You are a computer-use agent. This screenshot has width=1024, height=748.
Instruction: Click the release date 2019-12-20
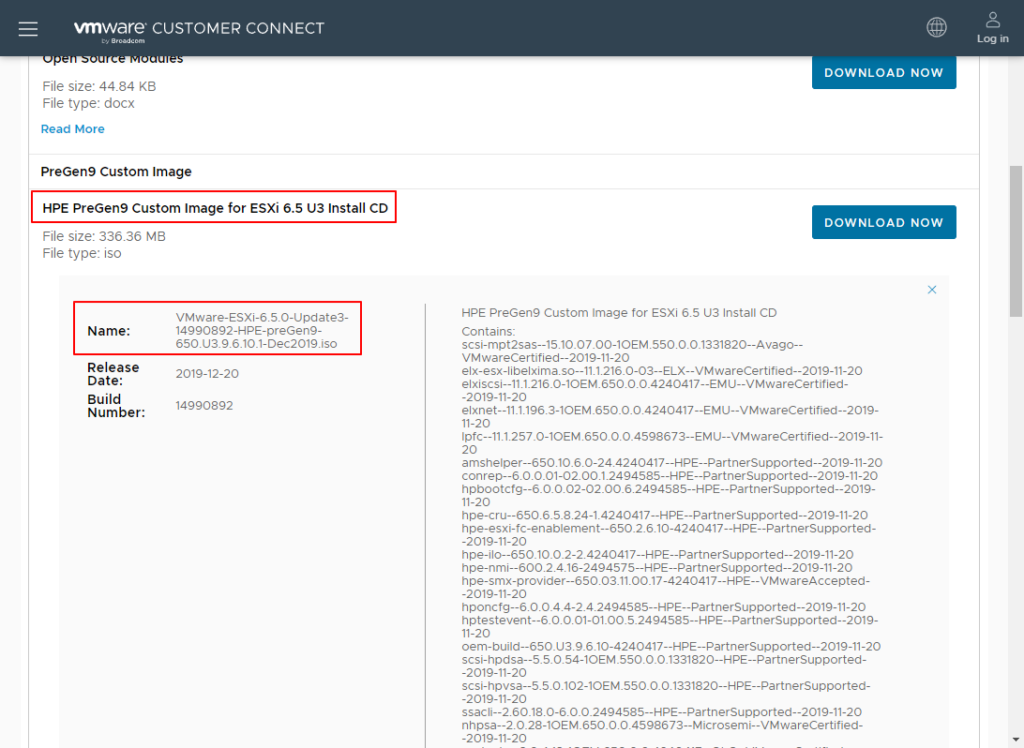[207, 374]
